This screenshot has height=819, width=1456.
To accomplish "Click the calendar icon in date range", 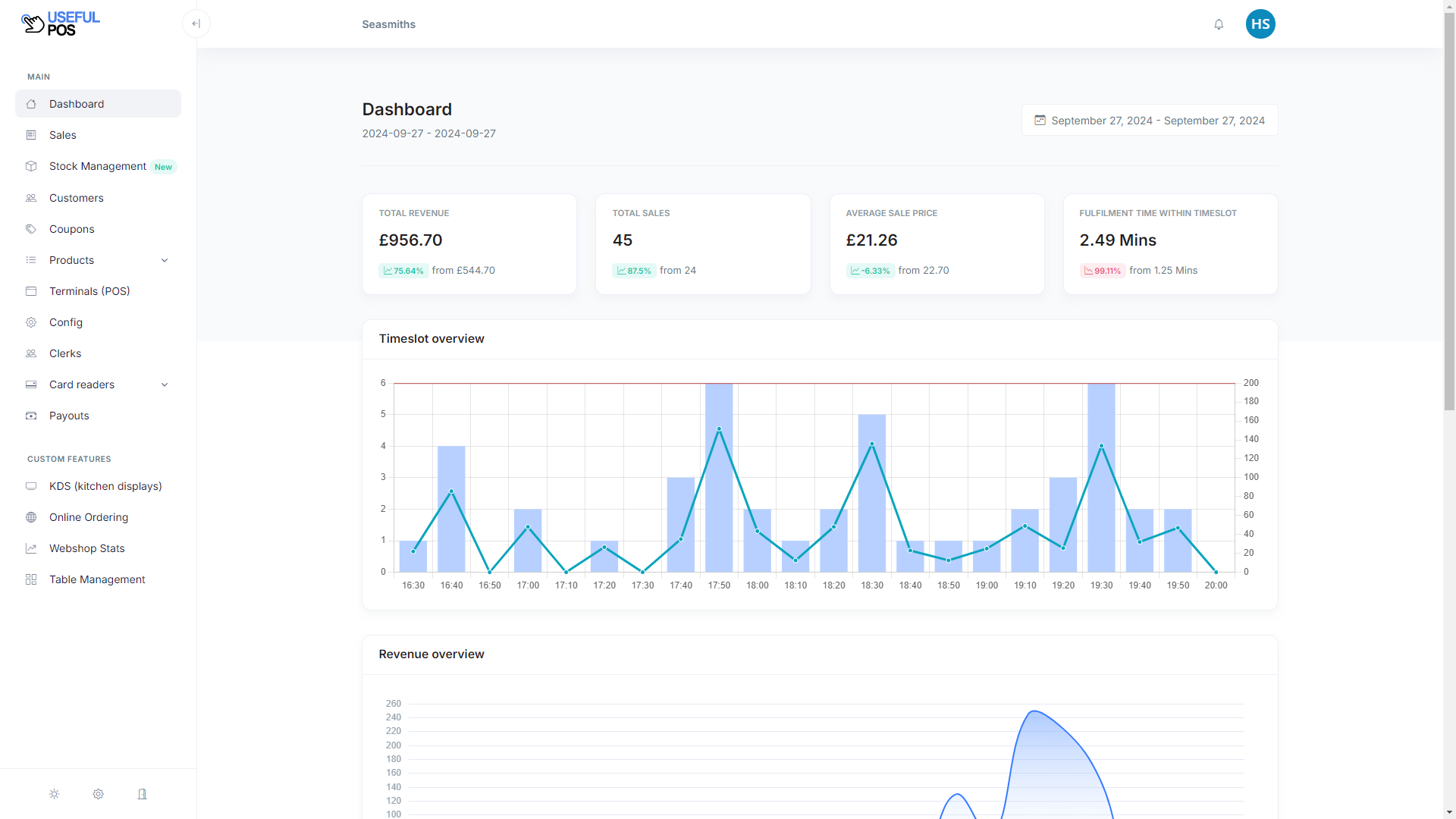I will [x=1040, y=120].
